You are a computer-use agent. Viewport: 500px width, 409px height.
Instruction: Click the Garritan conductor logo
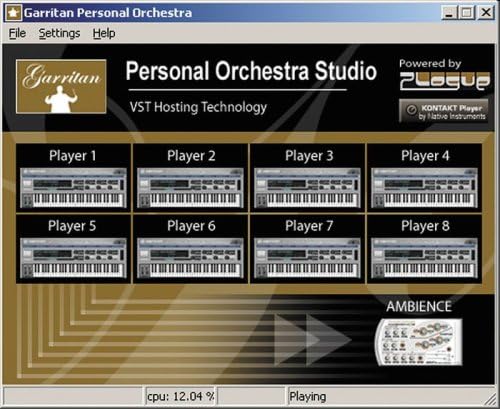click(x=61, y=87)
